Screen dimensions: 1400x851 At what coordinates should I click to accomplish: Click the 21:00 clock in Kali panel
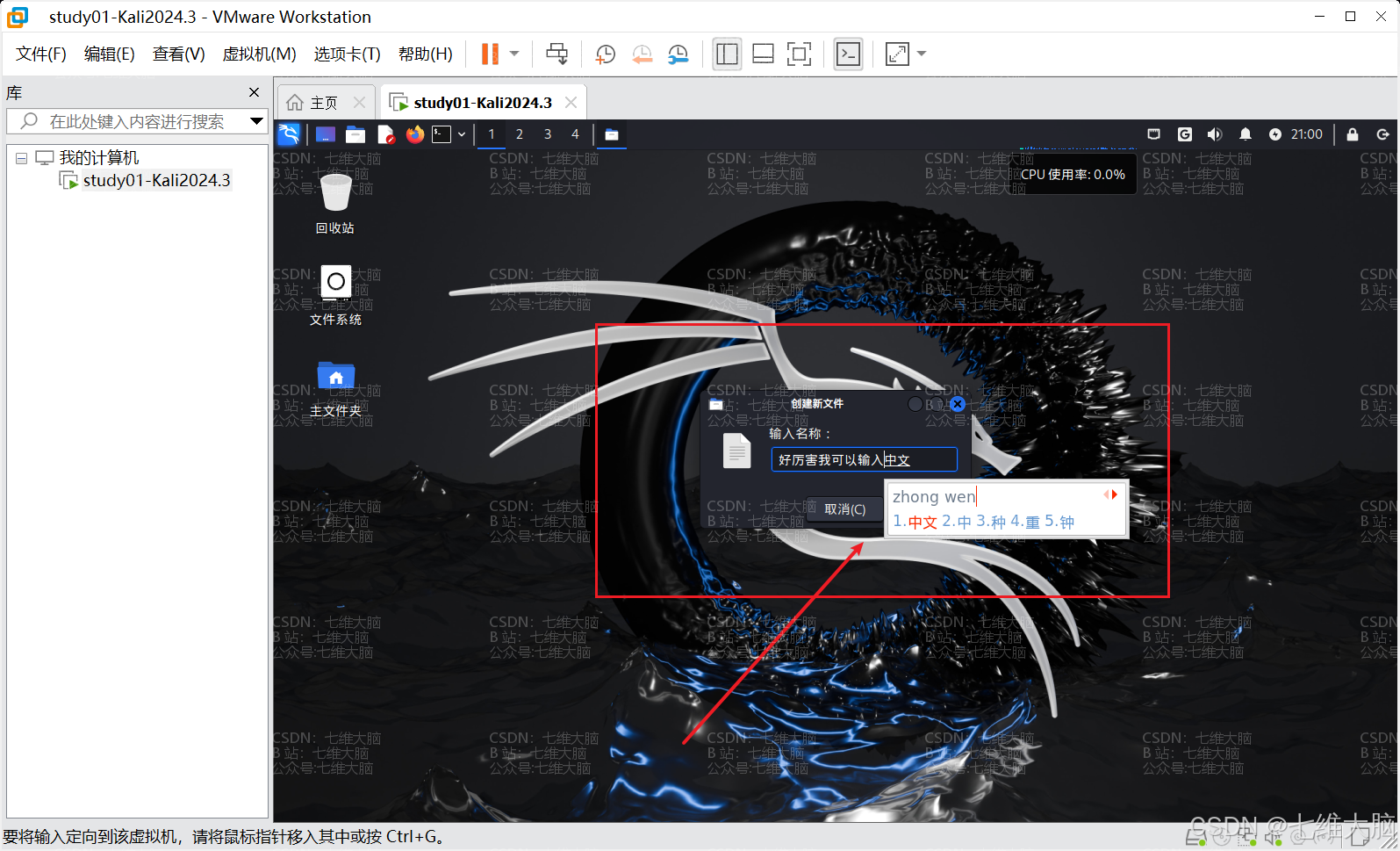1307,134
